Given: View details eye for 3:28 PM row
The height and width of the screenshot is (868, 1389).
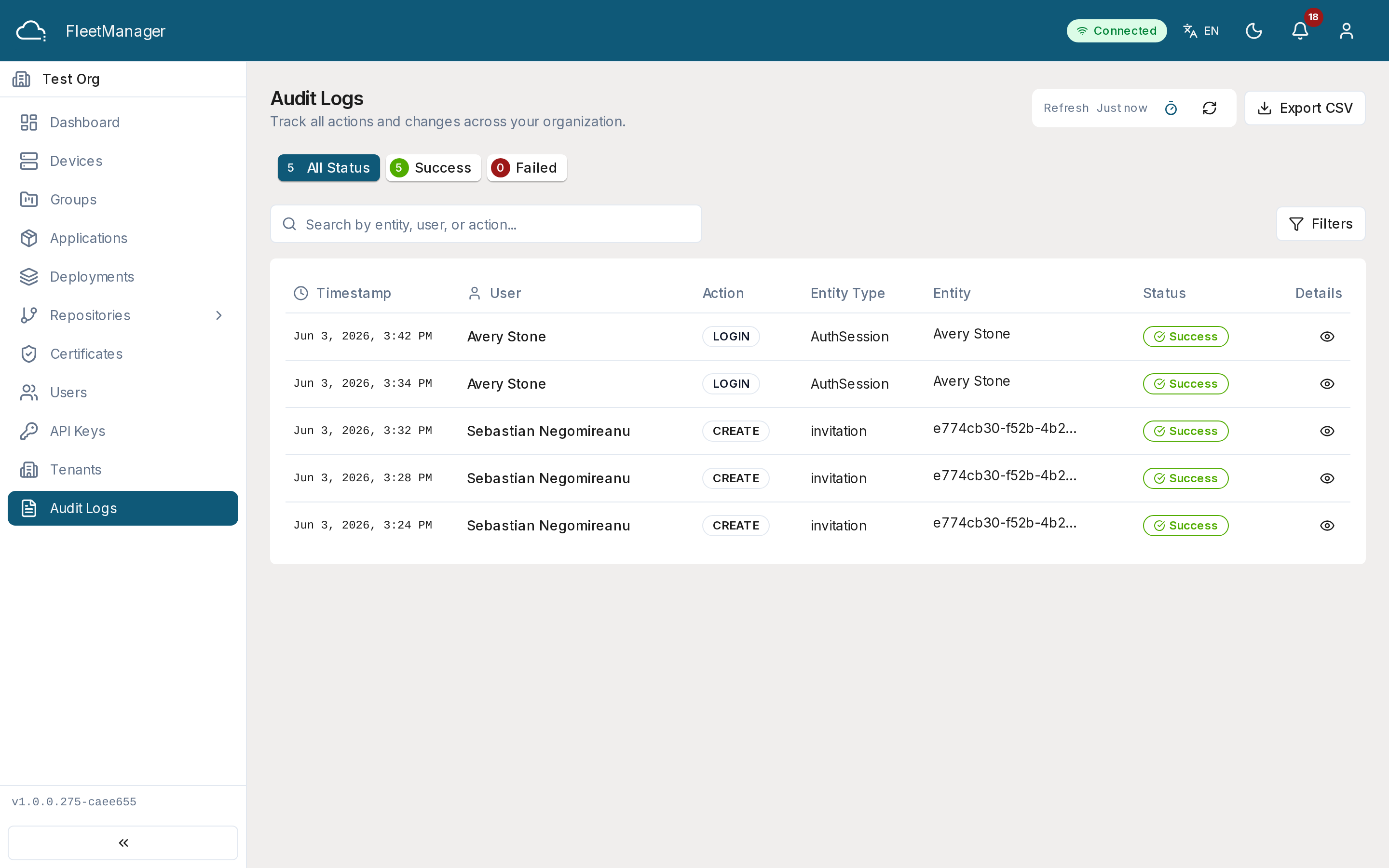Looking at the screenshot, I should pos(1327,478).
